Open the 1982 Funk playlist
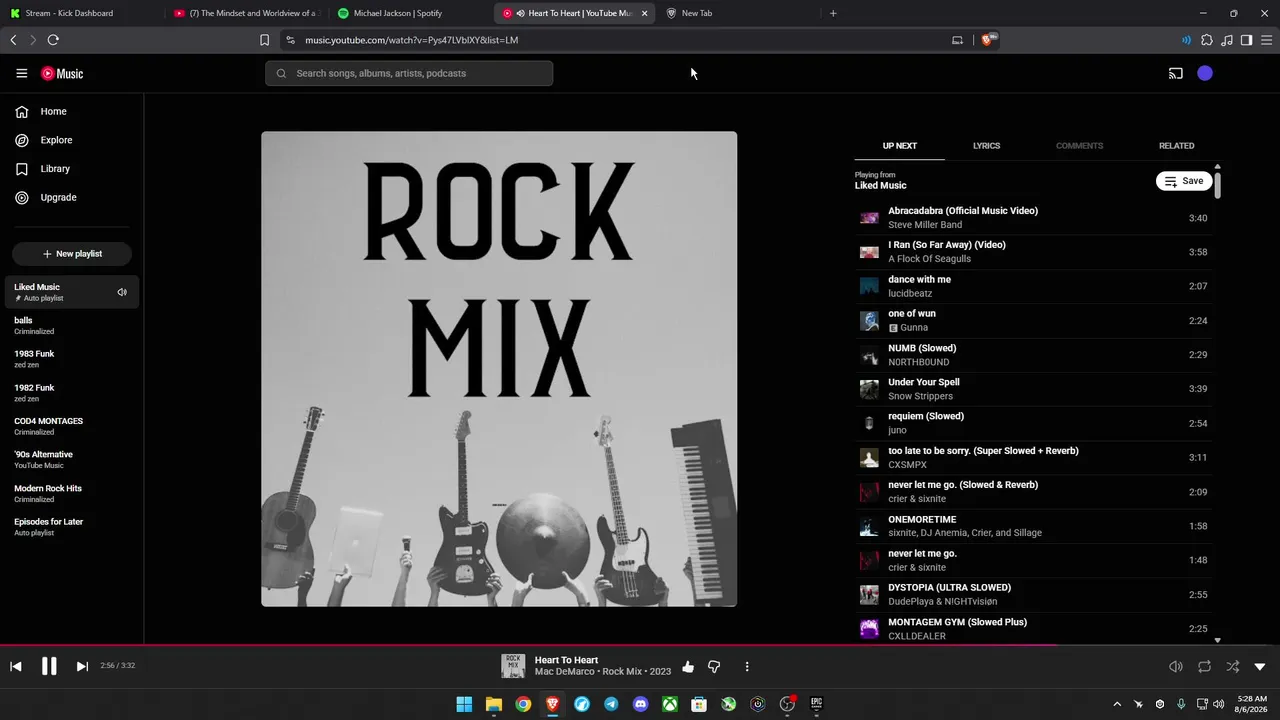The height and width of the screenshot is (720, 1280). point(72,392)
